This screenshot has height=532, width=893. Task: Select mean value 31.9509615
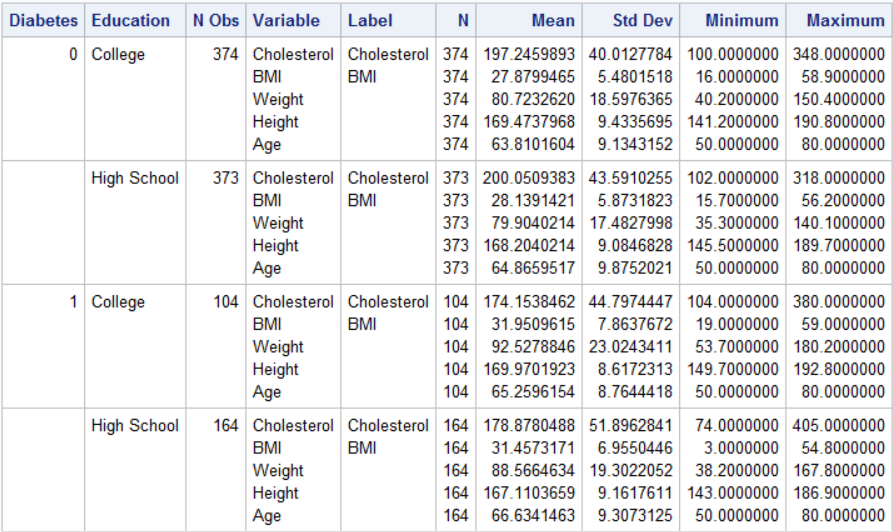coord(533,324)
